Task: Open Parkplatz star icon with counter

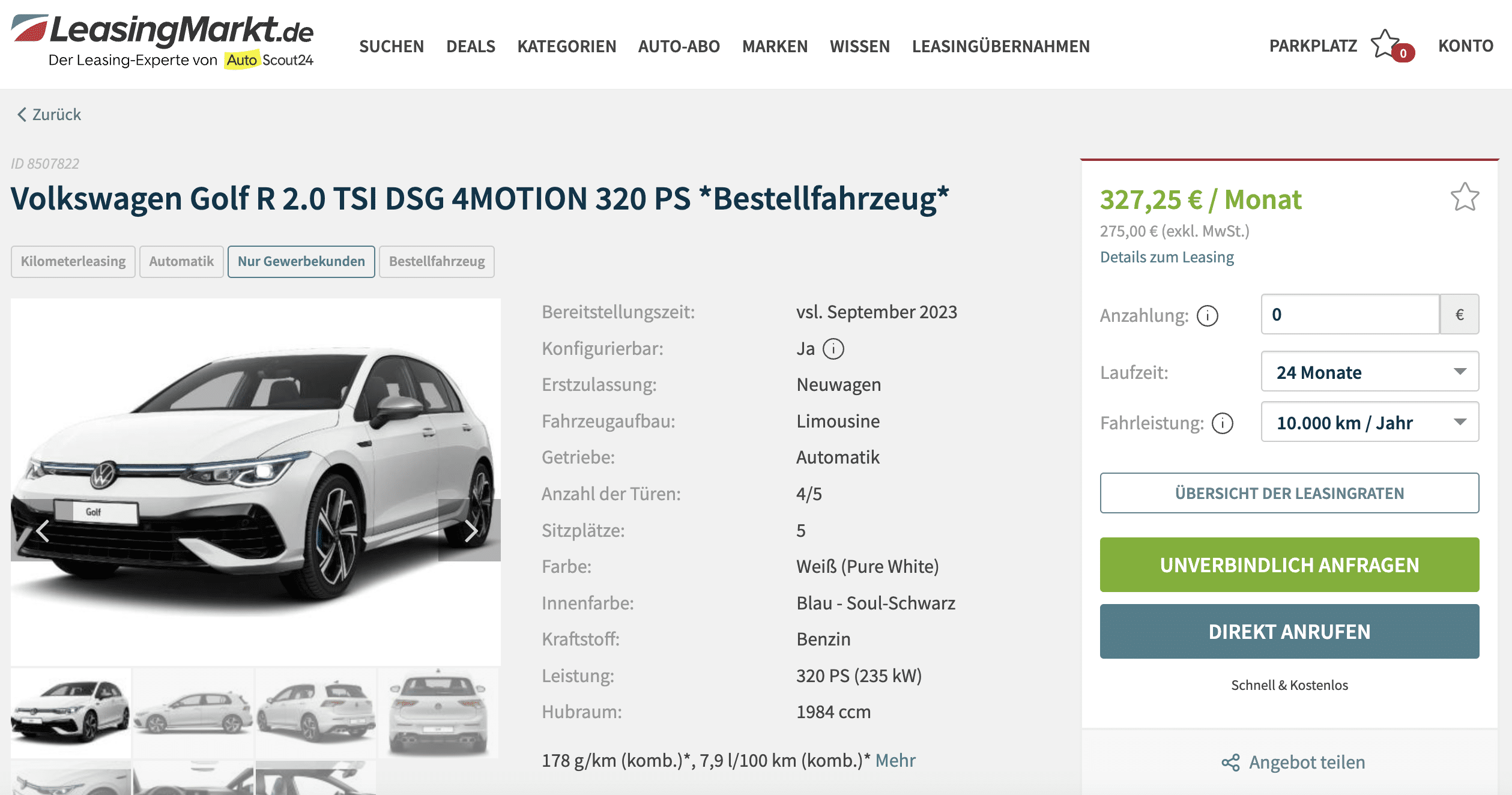Action: 1392,46
